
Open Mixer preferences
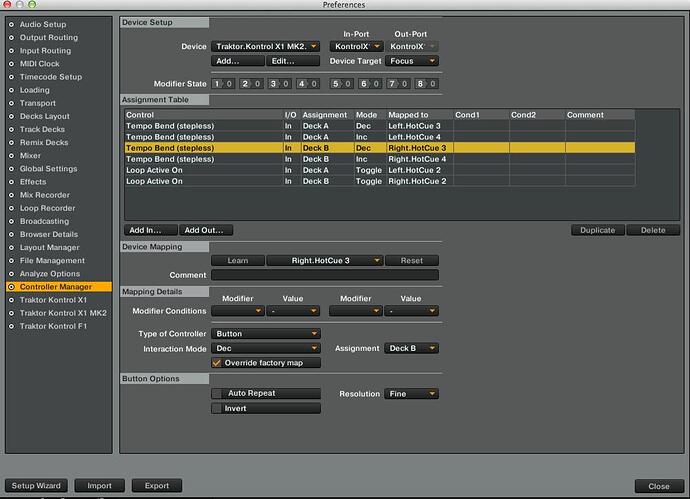pyautogui.click(x=30, y=155)
